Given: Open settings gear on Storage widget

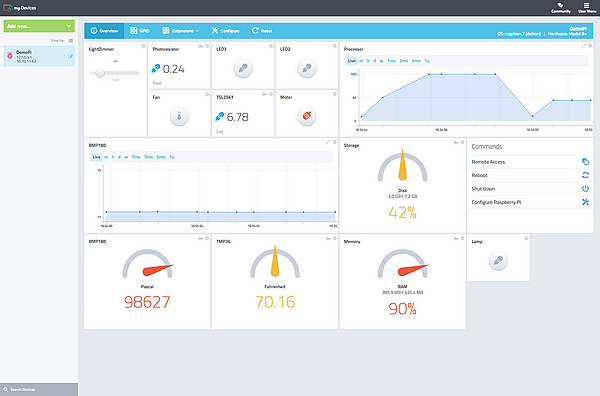Looking at the screenshot, I should click(462, 142).
